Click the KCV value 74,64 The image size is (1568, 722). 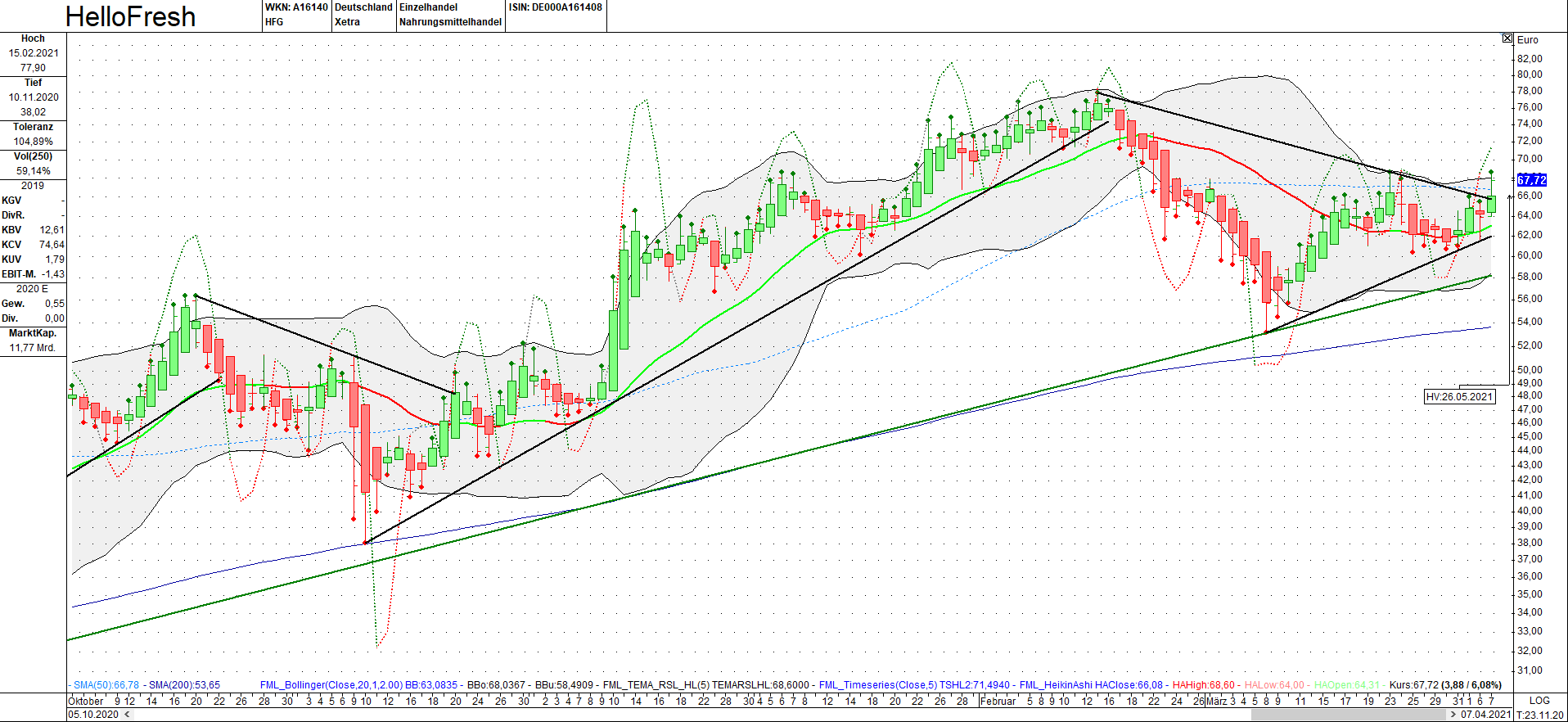[52, 245]
